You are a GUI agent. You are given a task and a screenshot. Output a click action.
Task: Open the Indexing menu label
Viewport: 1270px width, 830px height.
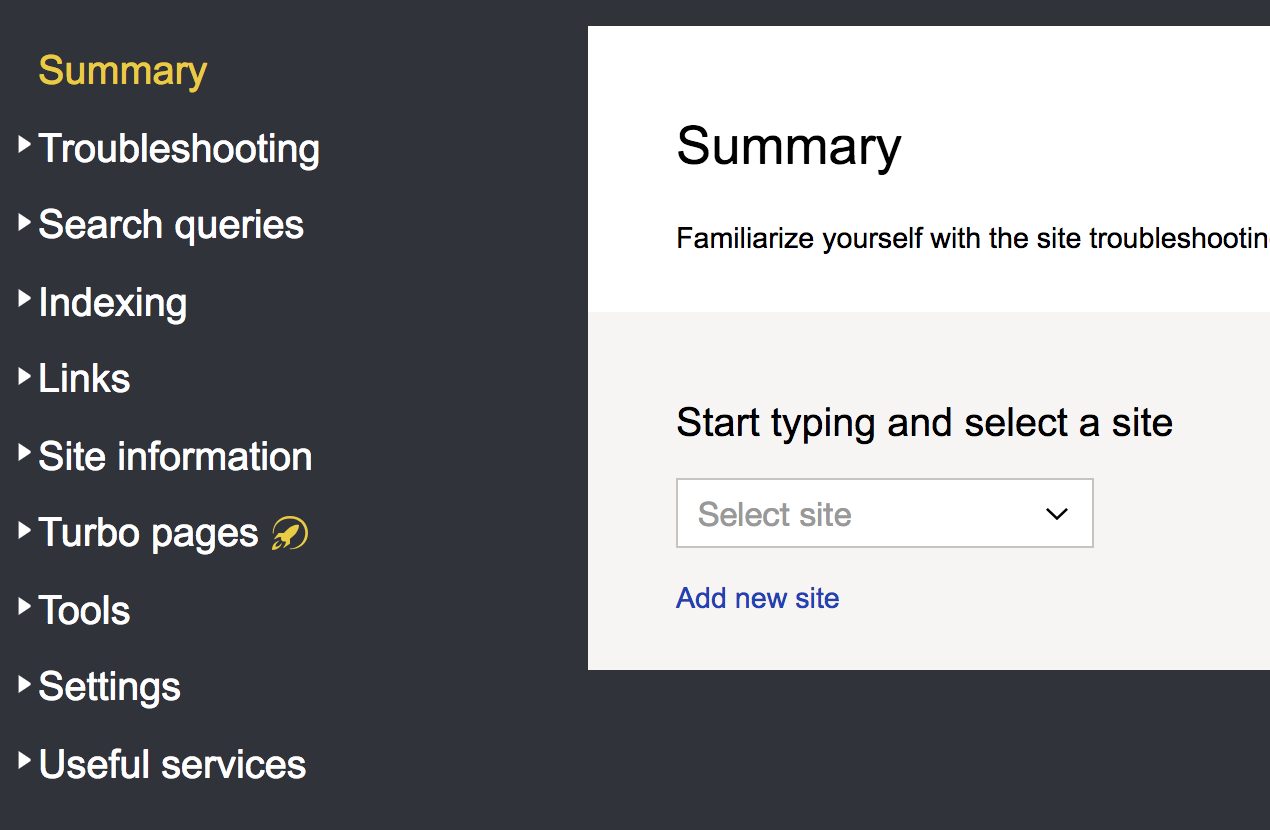(113, 303)
